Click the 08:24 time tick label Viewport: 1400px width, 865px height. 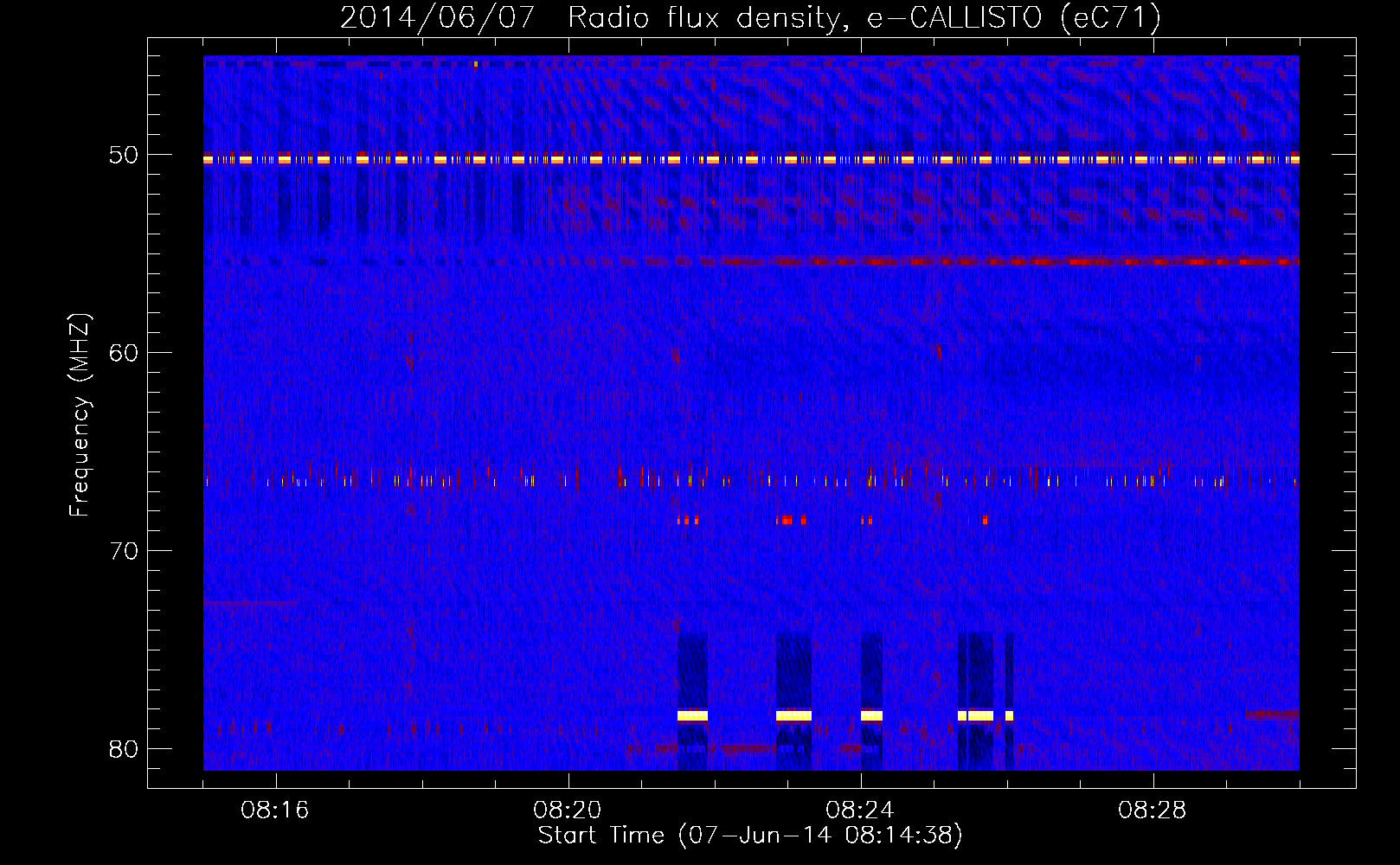click(x=860, y=811)
